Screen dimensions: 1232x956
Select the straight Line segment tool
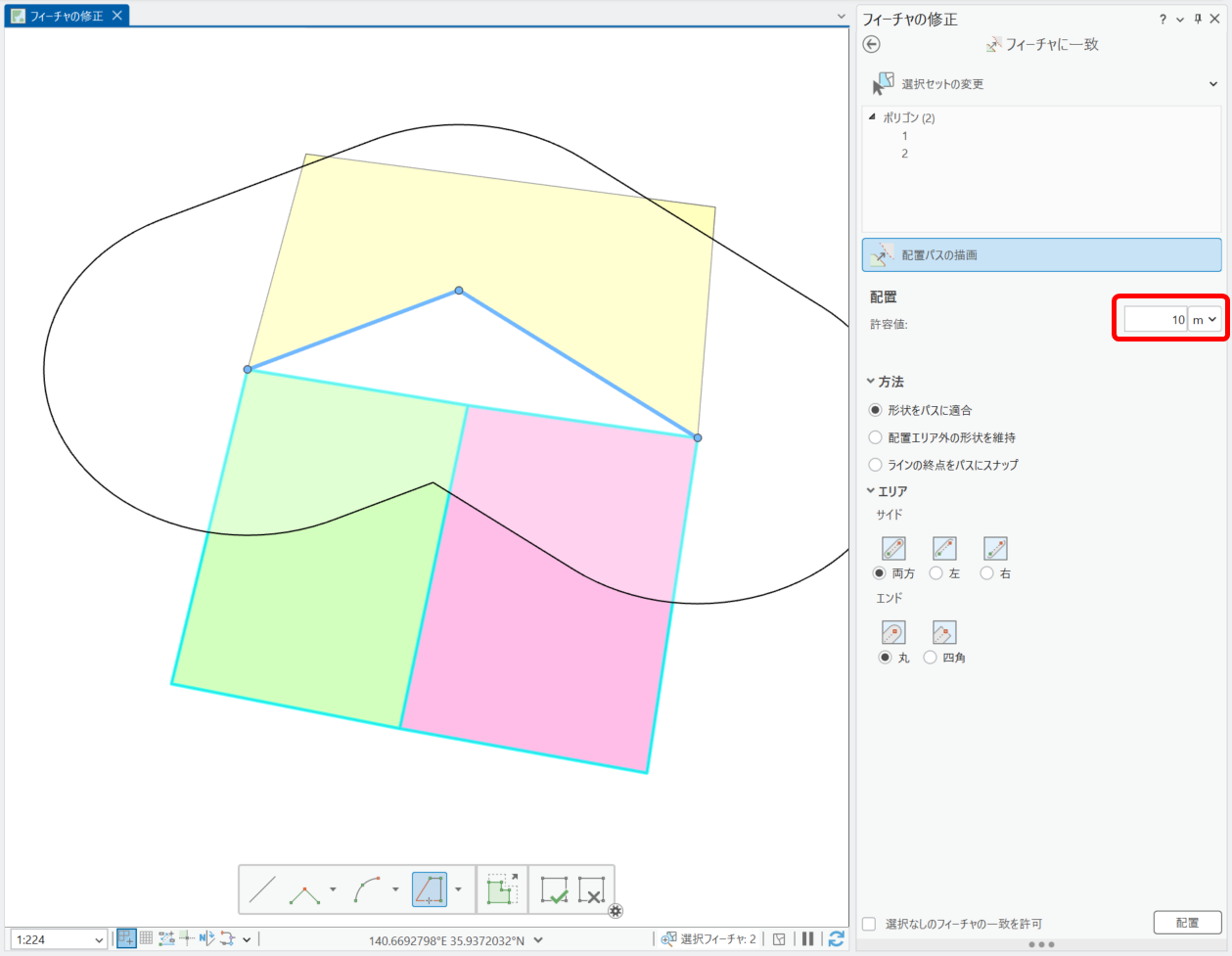tap(262, 890)
